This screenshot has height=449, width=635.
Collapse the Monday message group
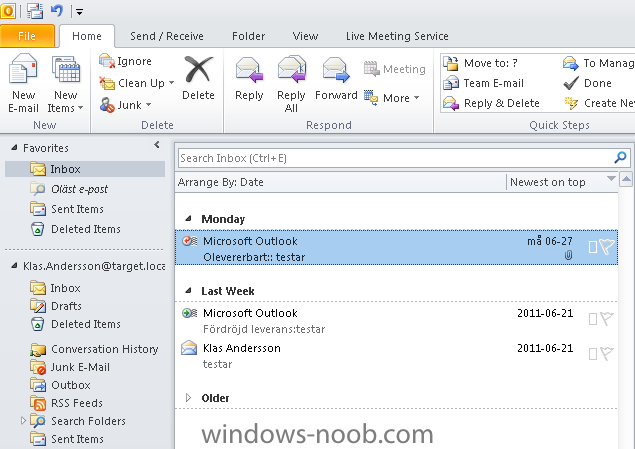pyautogui.click(x=188, y=219)
